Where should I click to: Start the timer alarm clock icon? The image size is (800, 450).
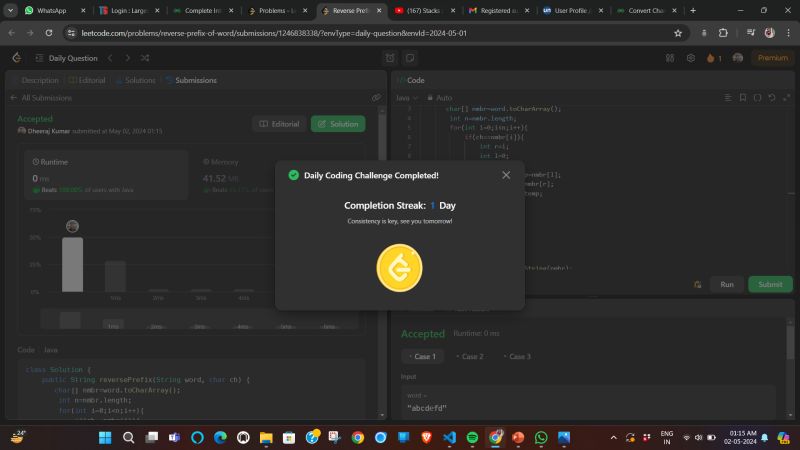click(x=390, y=58)
